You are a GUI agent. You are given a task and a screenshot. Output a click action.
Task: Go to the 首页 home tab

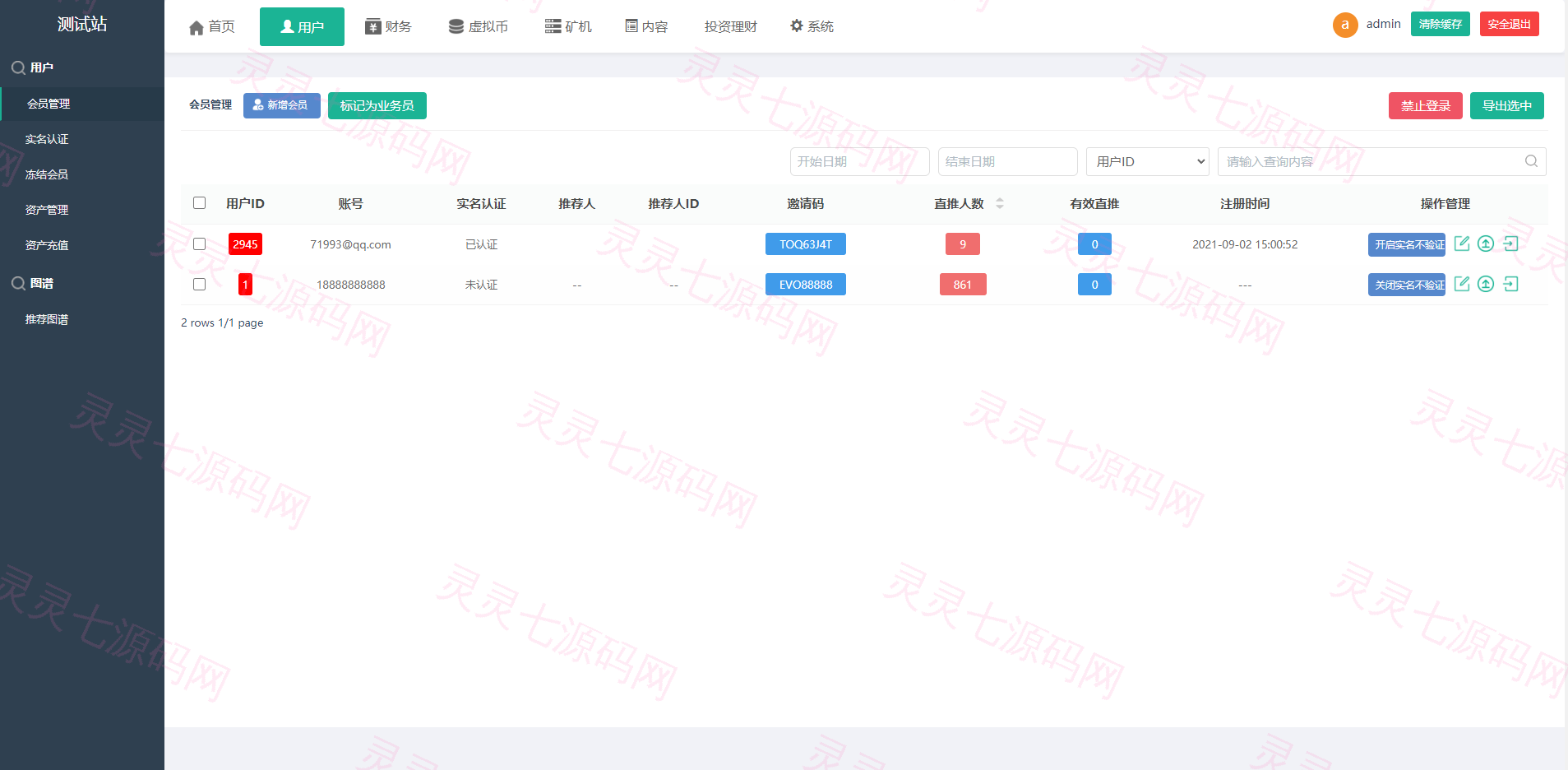[x=212, y=27]
